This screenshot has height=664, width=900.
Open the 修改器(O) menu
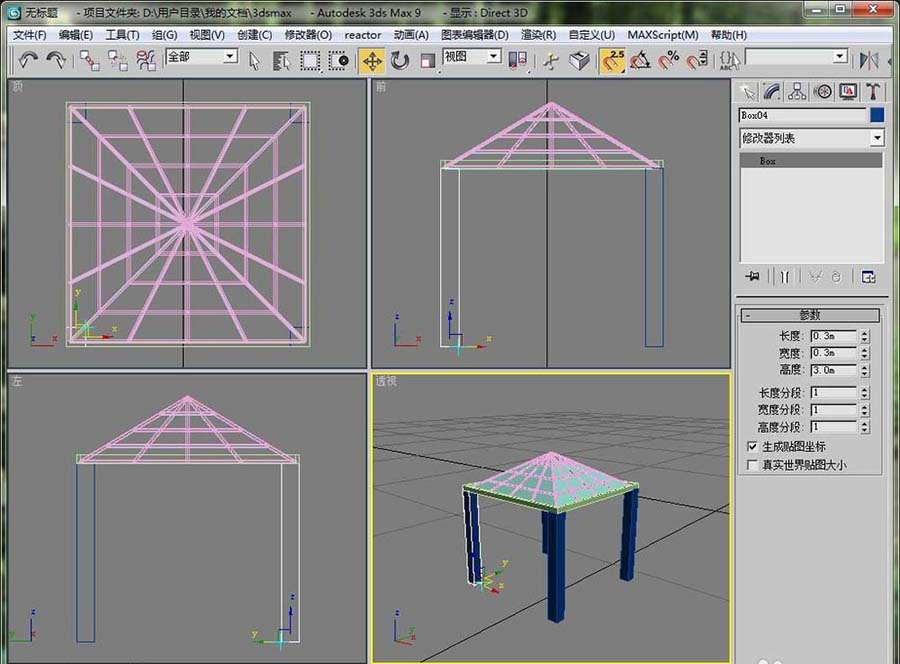coord(308,35)
